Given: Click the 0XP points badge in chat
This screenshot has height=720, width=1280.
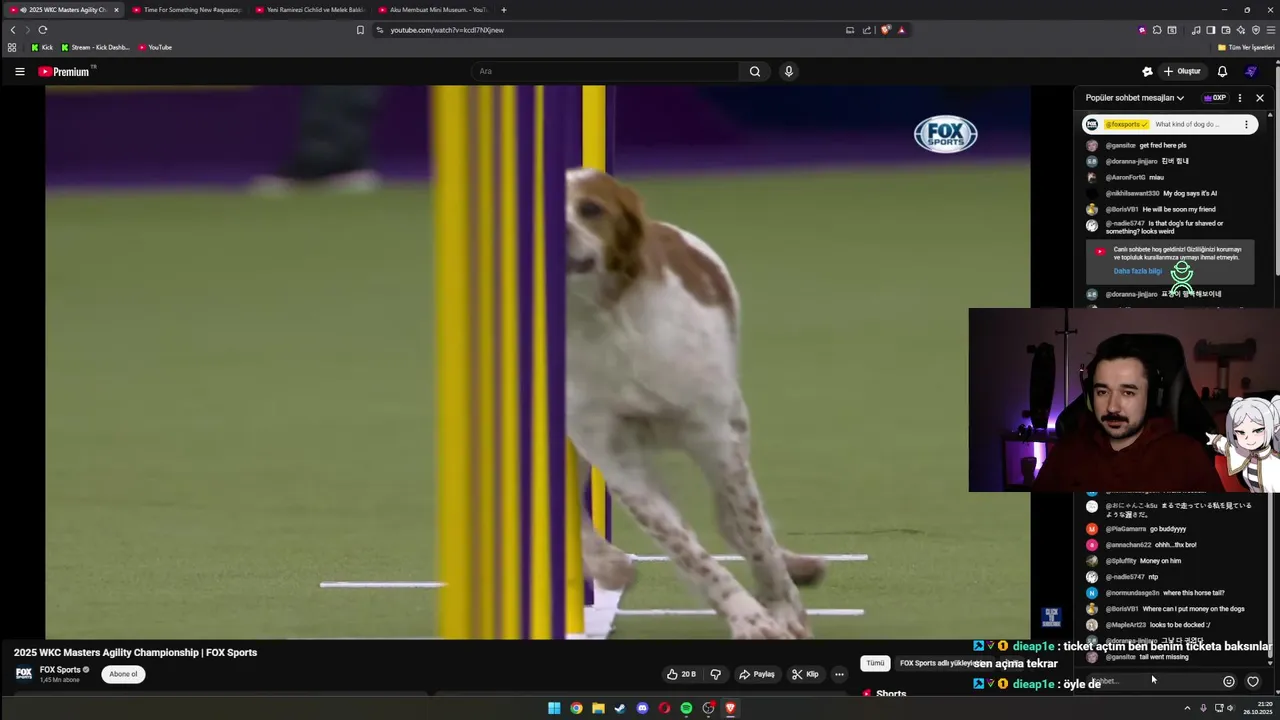Looking at the screenshot, I should (1215, 98).
